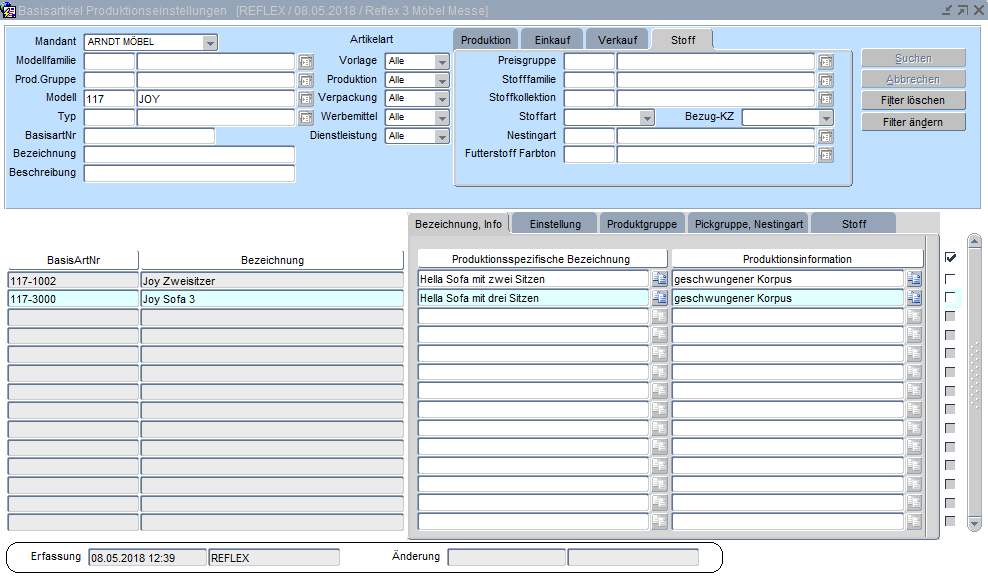The height and width of the screenshot is (576, 988).
Task: Click into the Bezeichnung filter input field
Action: tap(189, 155)
